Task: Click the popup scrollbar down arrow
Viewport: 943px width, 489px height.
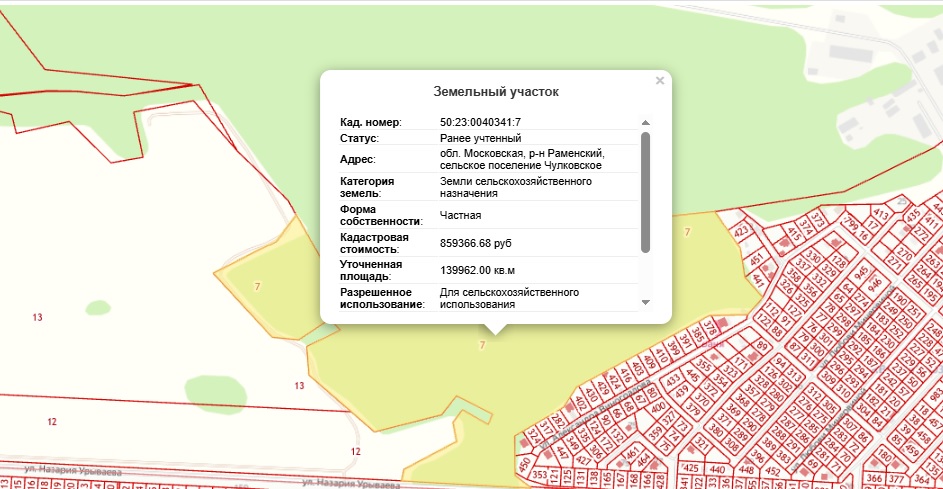Action: tap(645, 302)
